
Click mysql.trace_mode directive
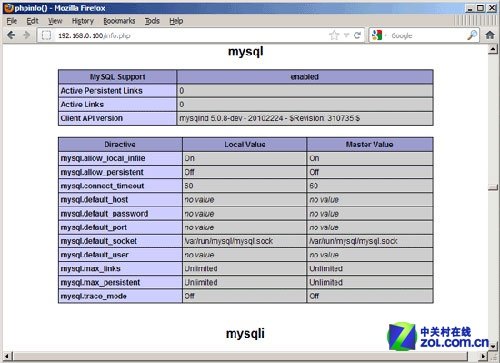pos(93,296)
